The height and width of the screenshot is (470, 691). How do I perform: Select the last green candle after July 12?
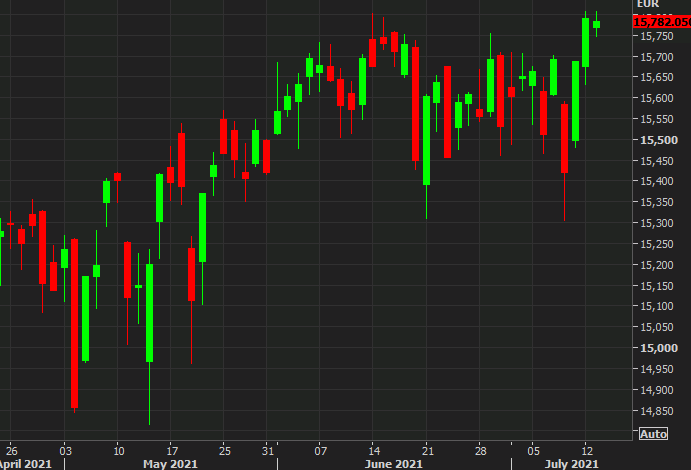point(596,24)
